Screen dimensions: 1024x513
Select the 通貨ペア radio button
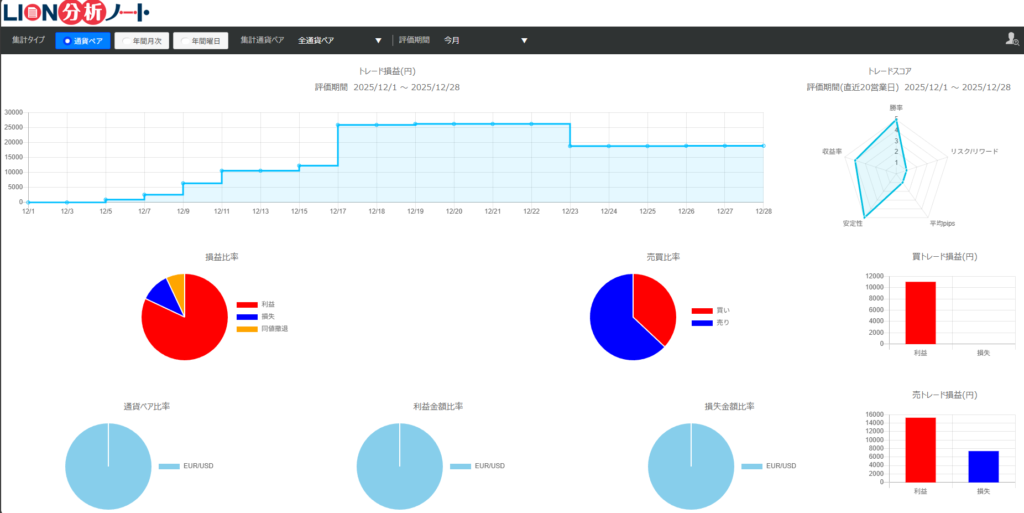(x=83, y=41)
